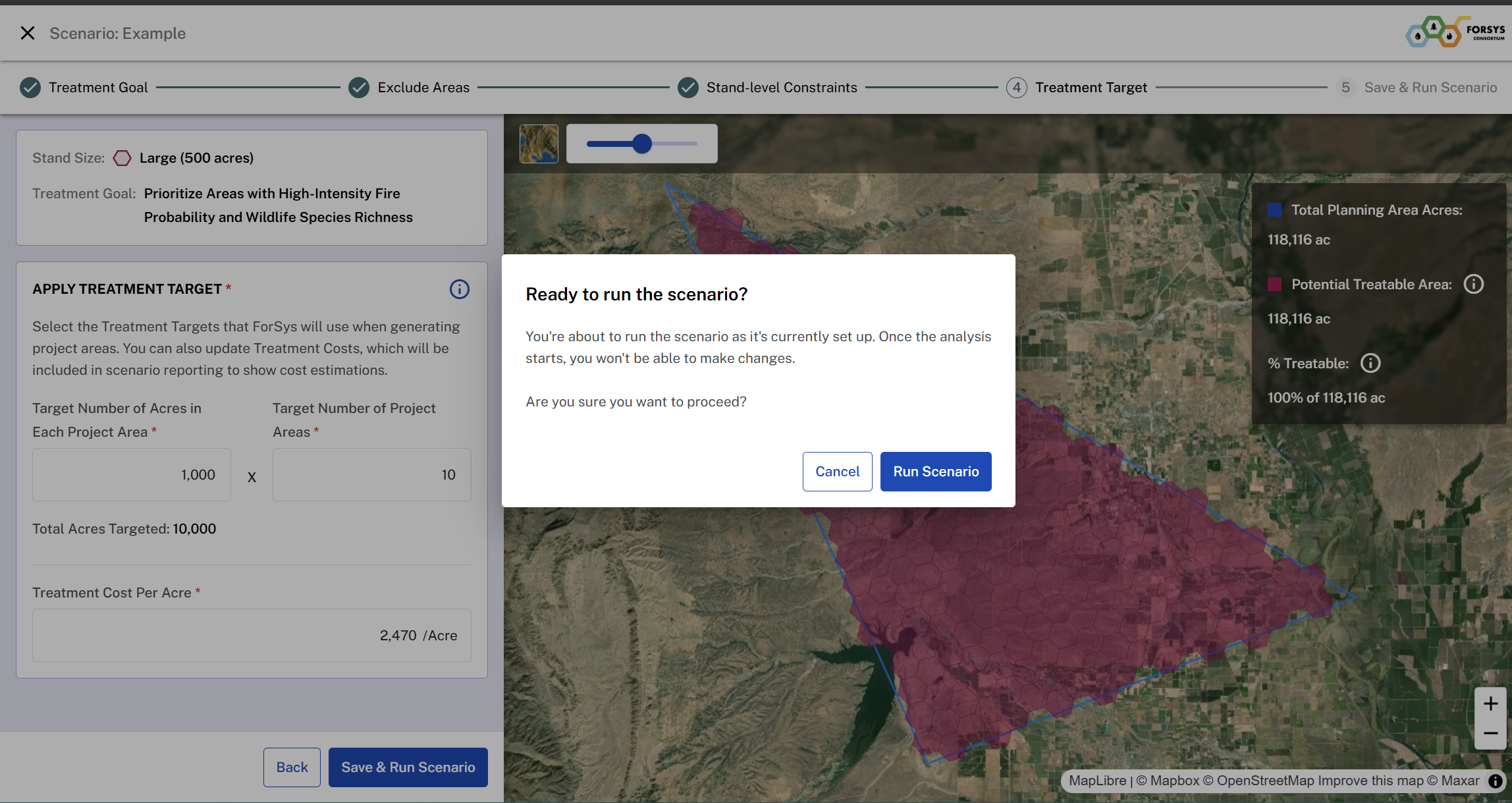Screen dimensions: 1512x803
Task: Click the Improve this map link
Action: (x=1370, y=781)
